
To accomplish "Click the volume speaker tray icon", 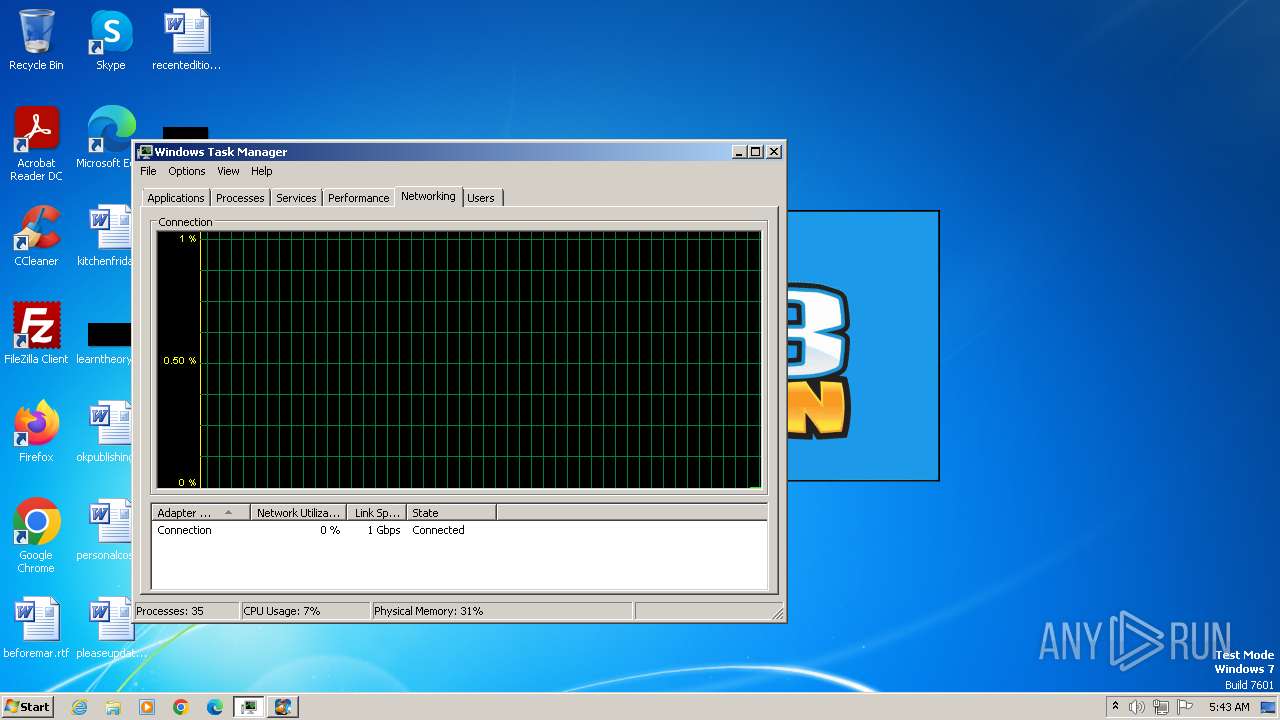I will [1137, 707].
